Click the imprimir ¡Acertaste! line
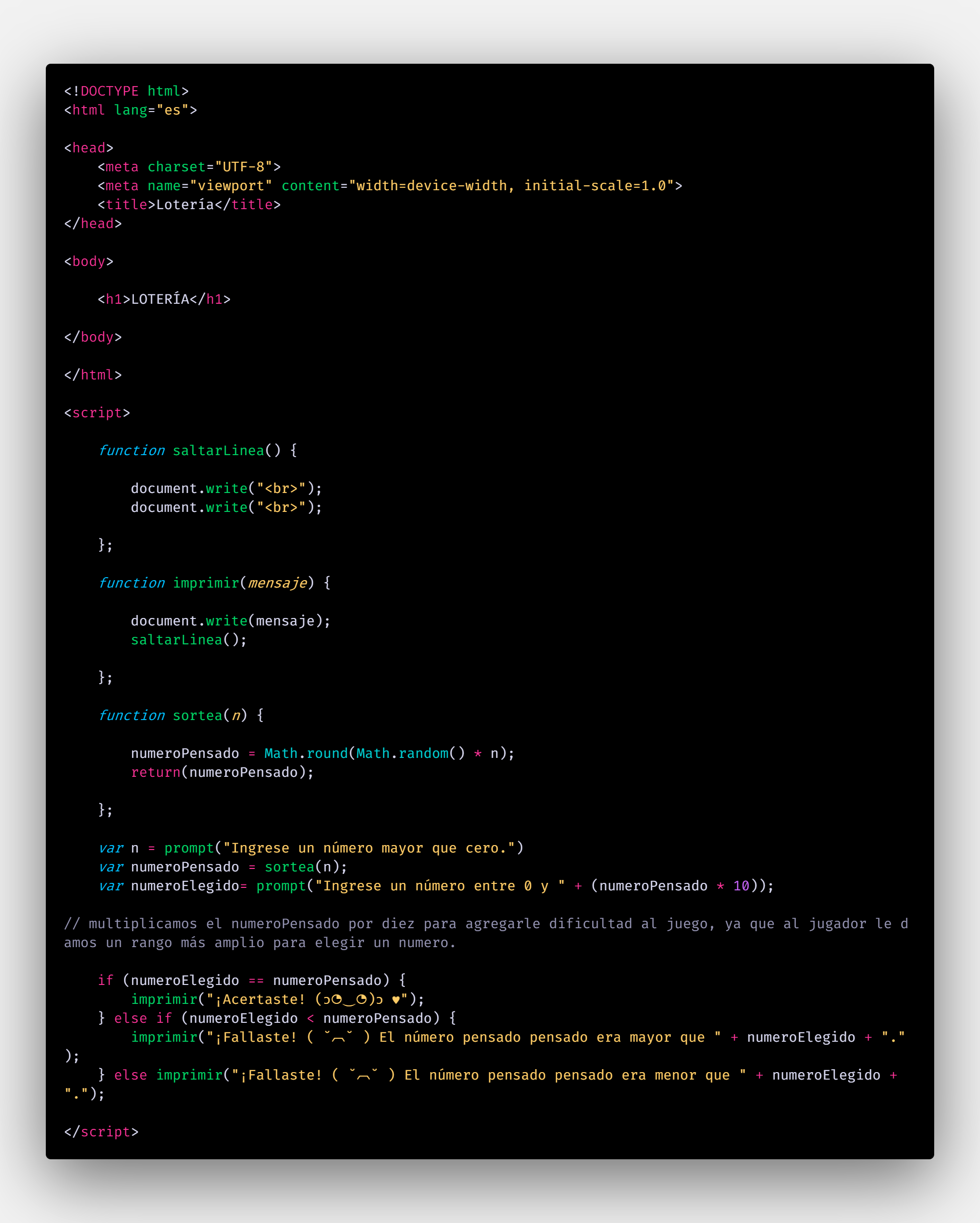 (277, 999)
